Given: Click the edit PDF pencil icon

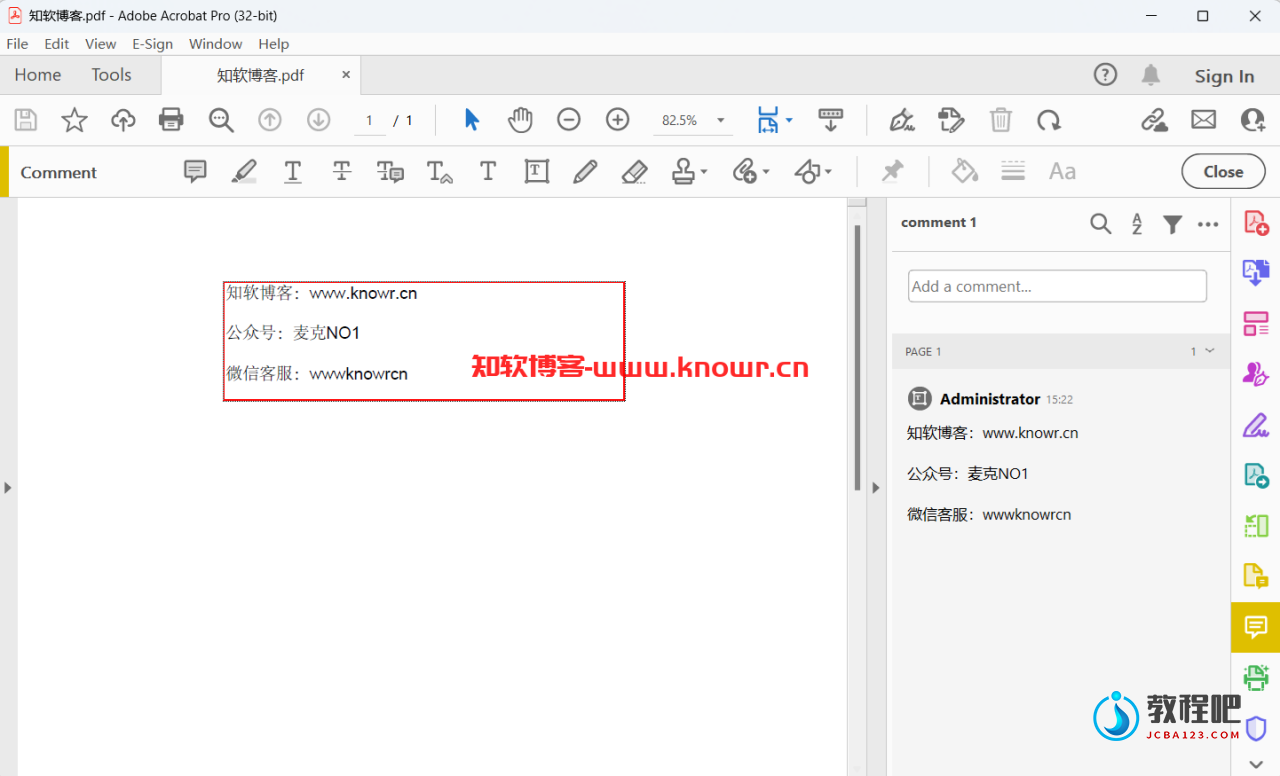Looking at the screenshot, I should click(x=951, y=120).
